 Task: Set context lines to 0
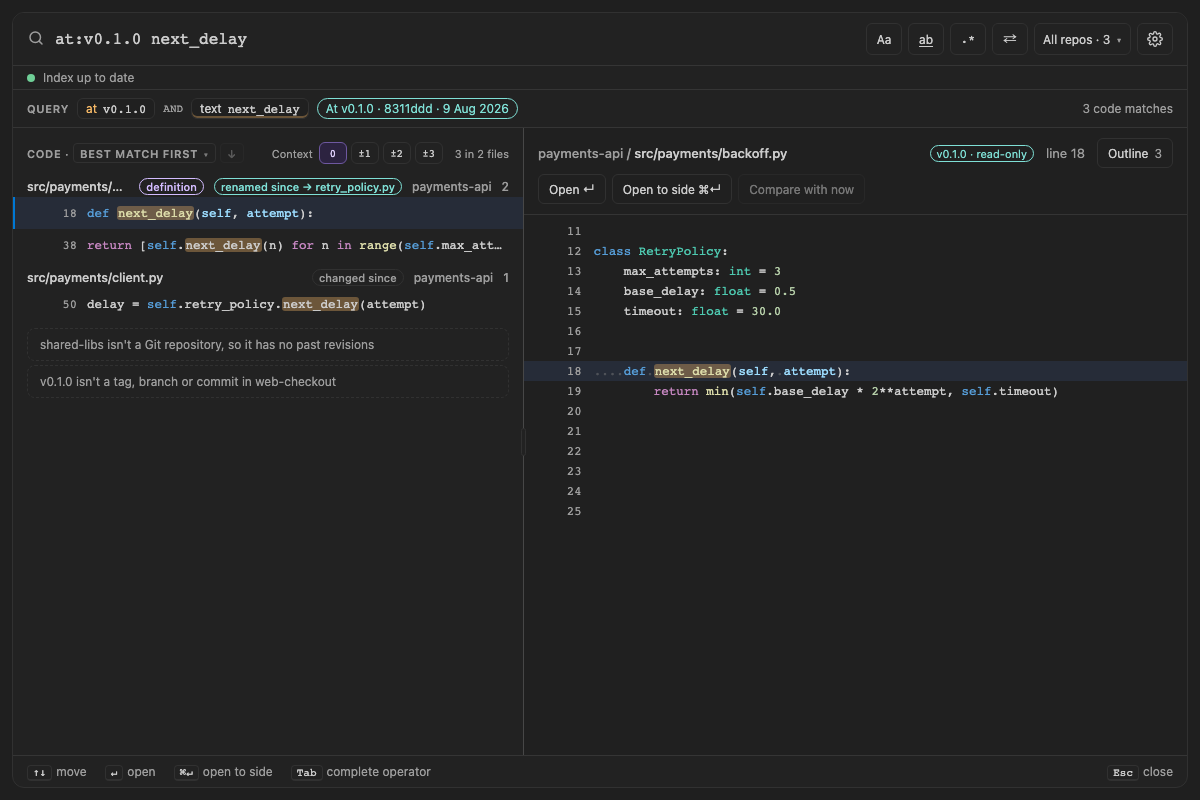(333, 154)
